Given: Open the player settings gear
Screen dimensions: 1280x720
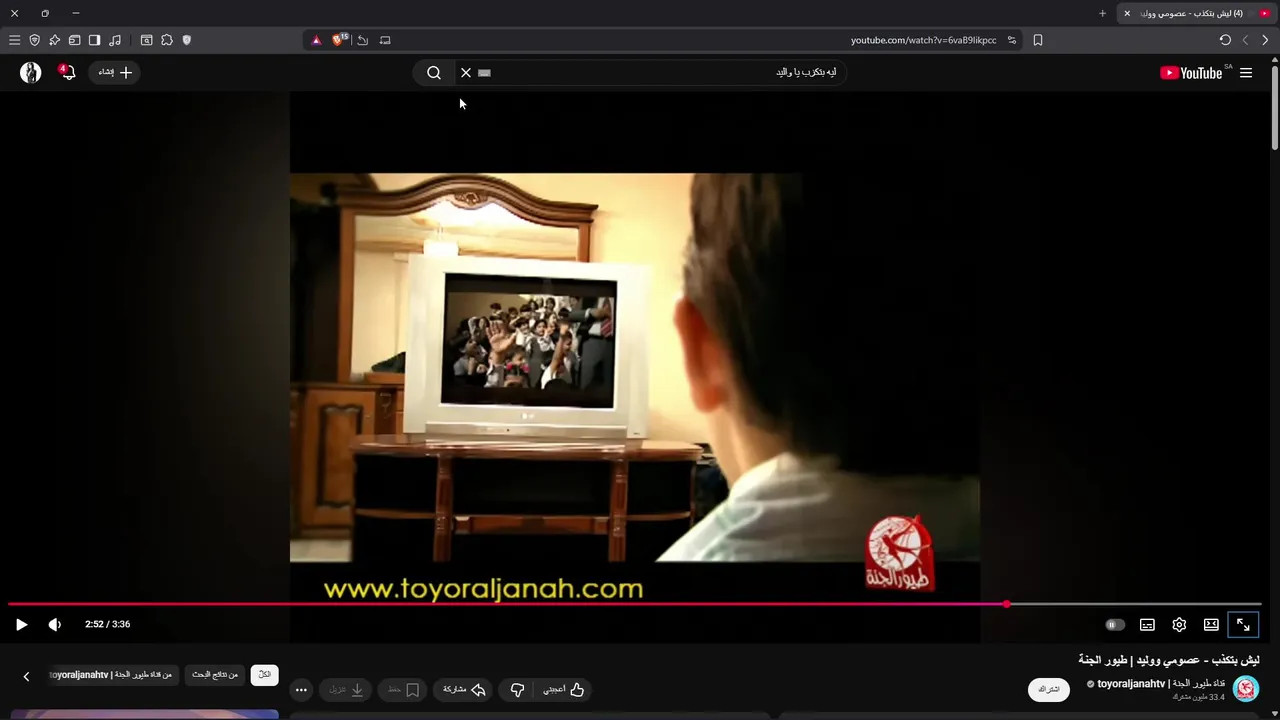Looking at the screenshot, I should point(1179,624).
